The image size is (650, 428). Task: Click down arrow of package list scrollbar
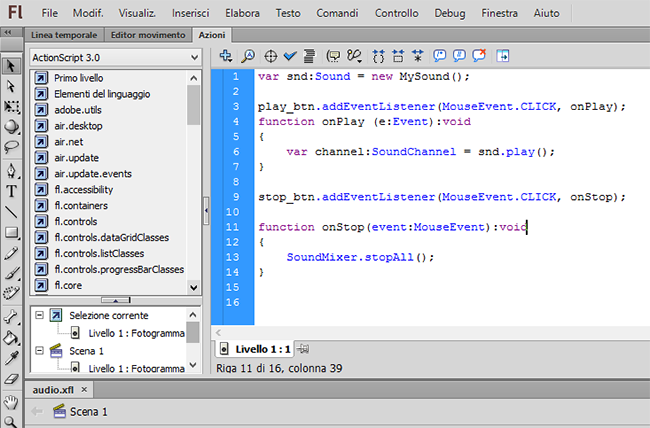point(194,287)
